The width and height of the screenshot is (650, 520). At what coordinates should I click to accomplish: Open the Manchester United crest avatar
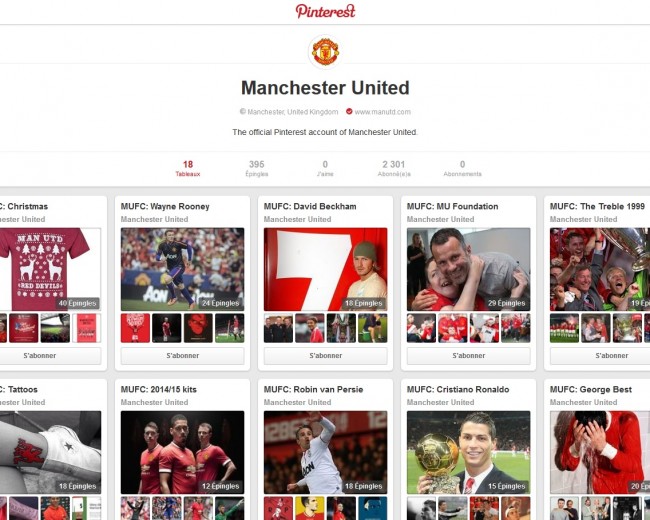(x=325, y=51)
